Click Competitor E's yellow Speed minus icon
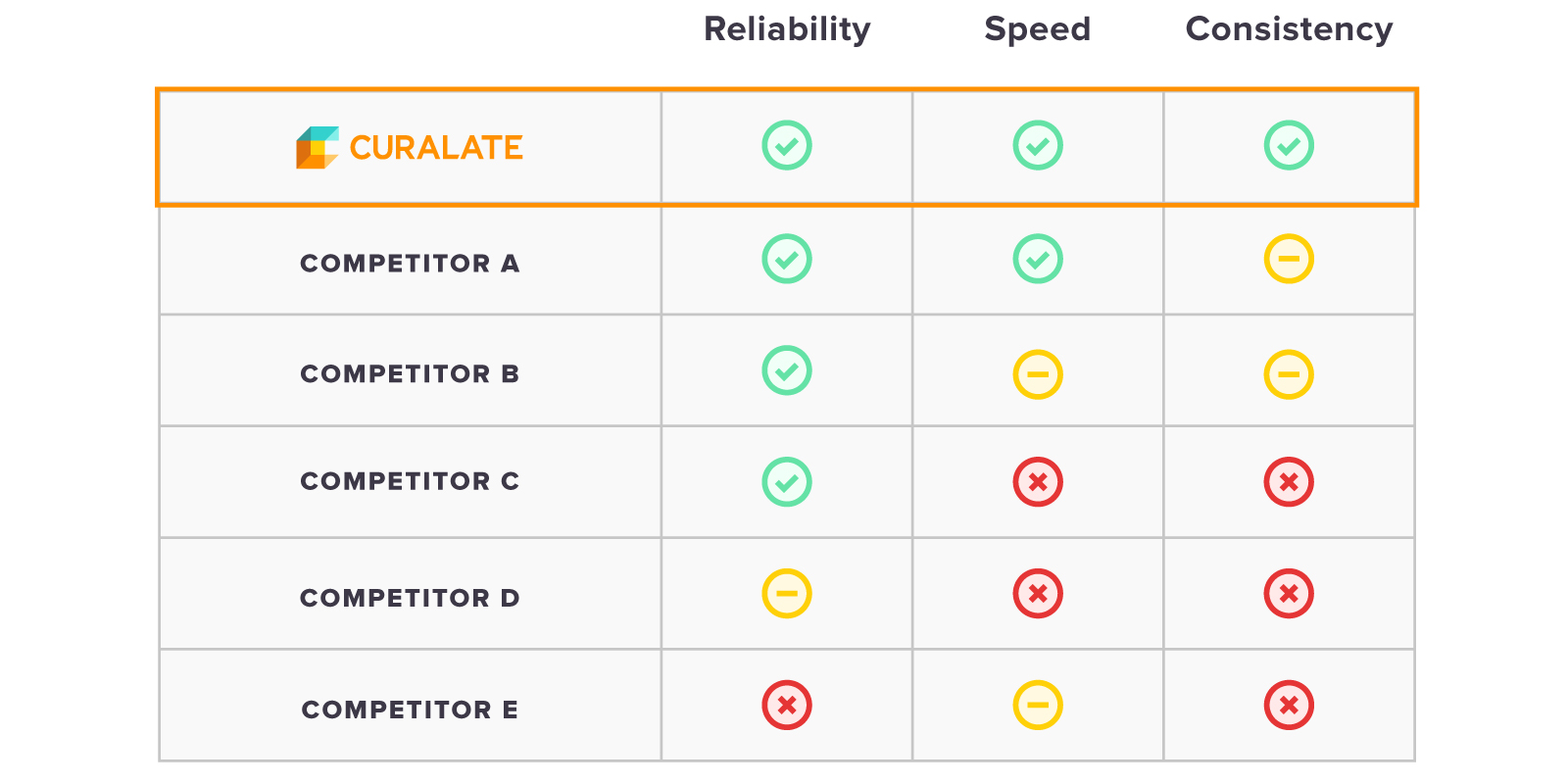 tap(1038, 705)
